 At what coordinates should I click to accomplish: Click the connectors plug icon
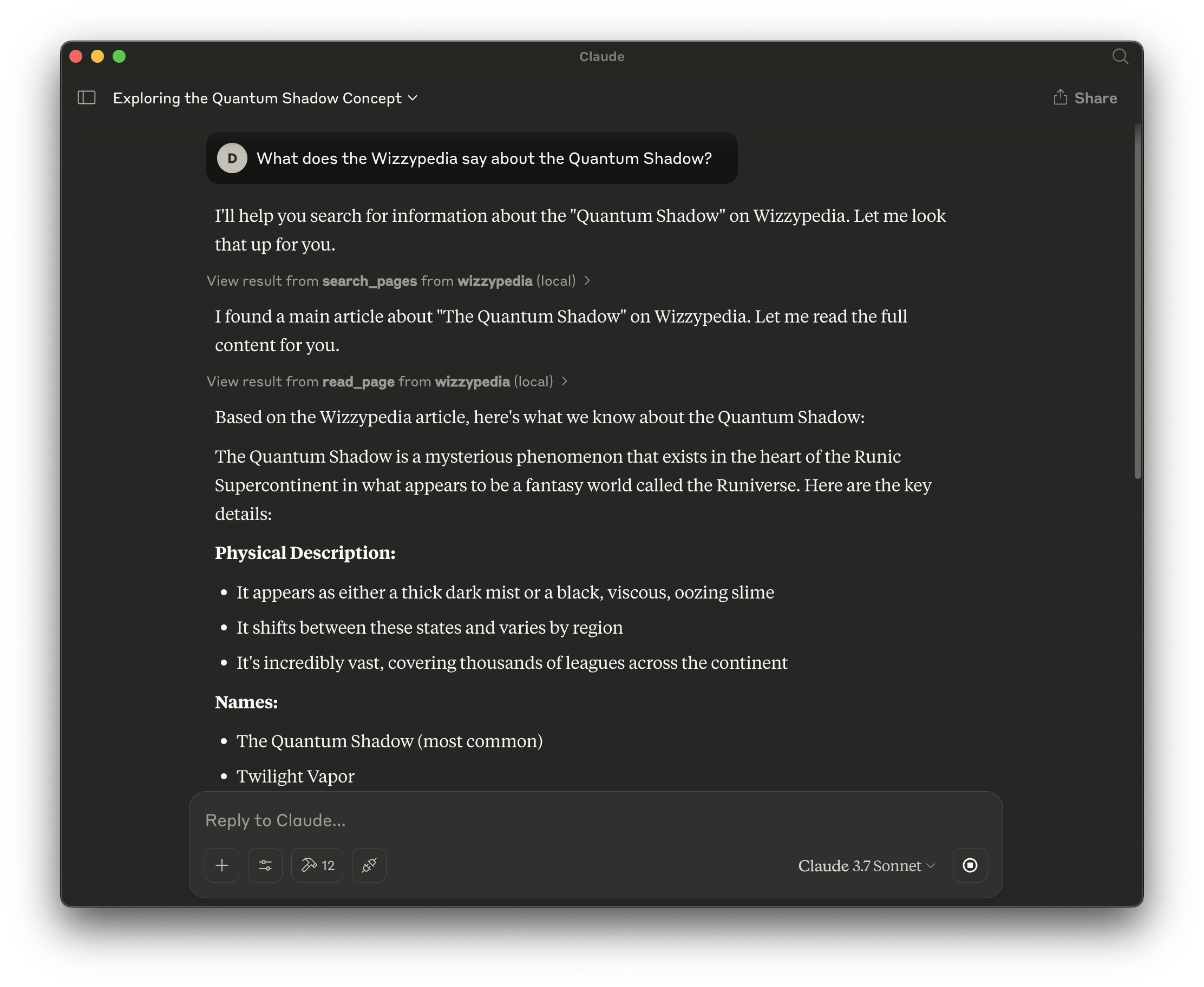point(369,865)
